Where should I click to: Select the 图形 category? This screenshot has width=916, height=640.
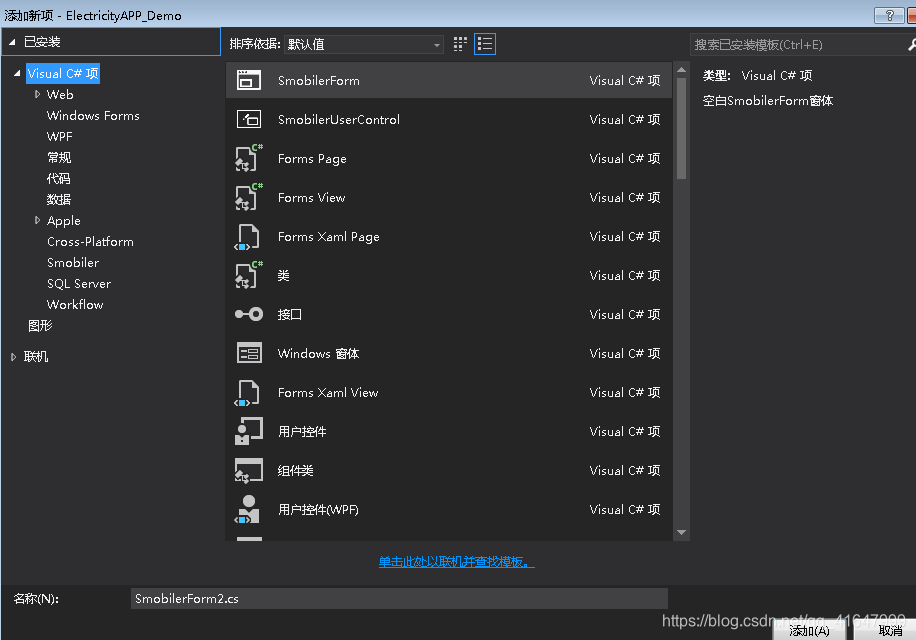click(40, 326)
